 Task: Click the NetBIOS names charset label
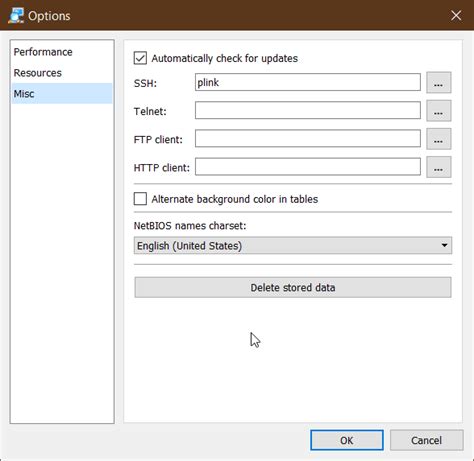point(190,226)
